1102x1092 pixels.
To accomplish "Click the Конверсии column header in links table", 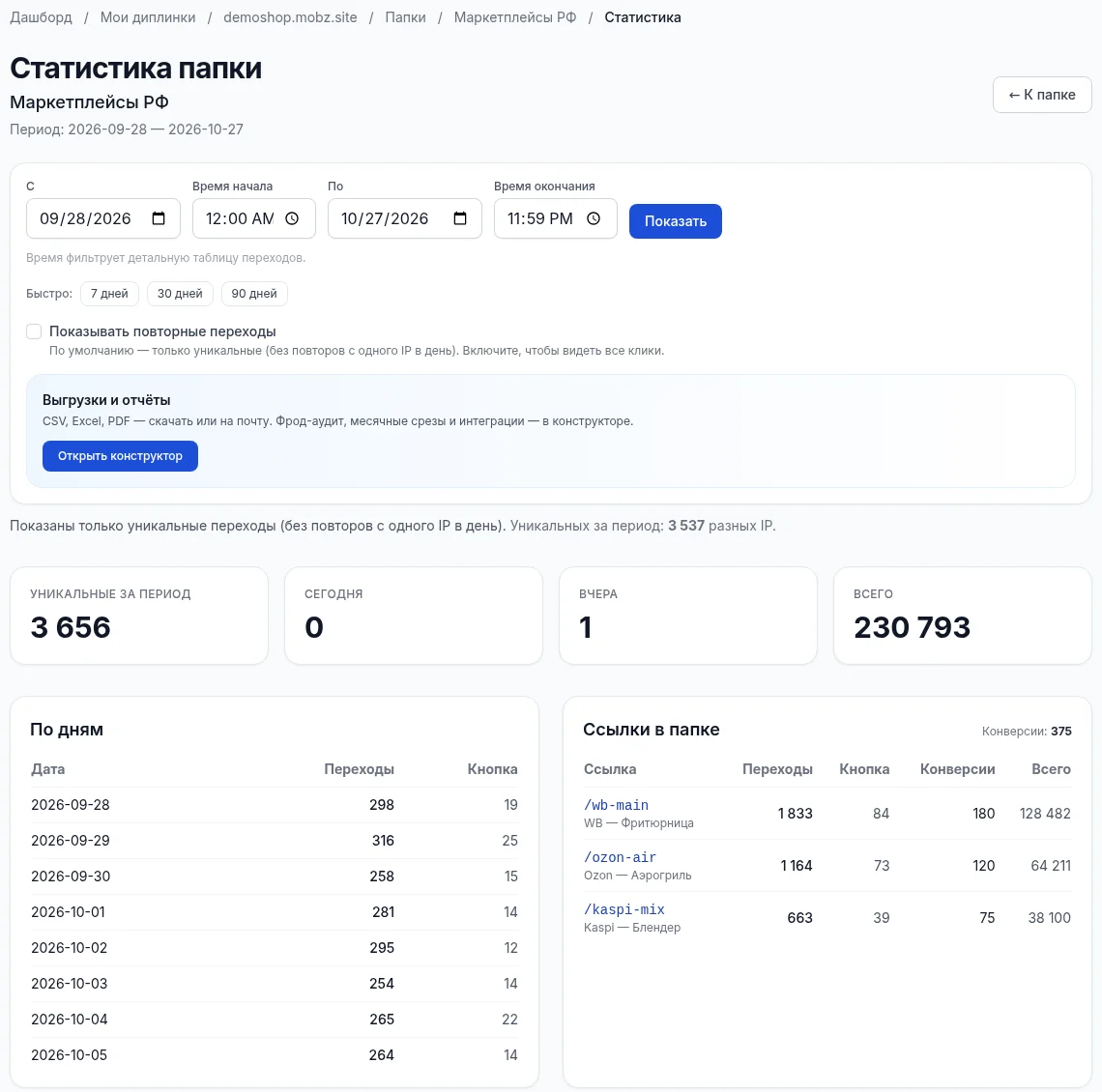I will [x=957, y=769].
